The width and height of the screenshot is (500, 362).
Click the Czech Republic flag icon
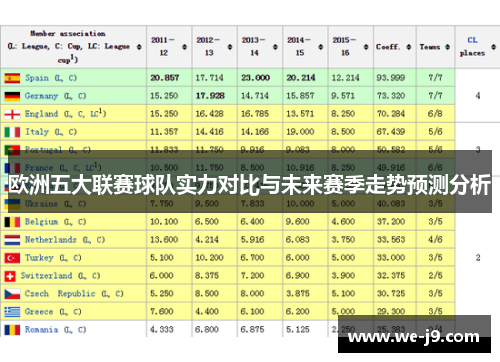pyautogui.click(x=12, y=294)
